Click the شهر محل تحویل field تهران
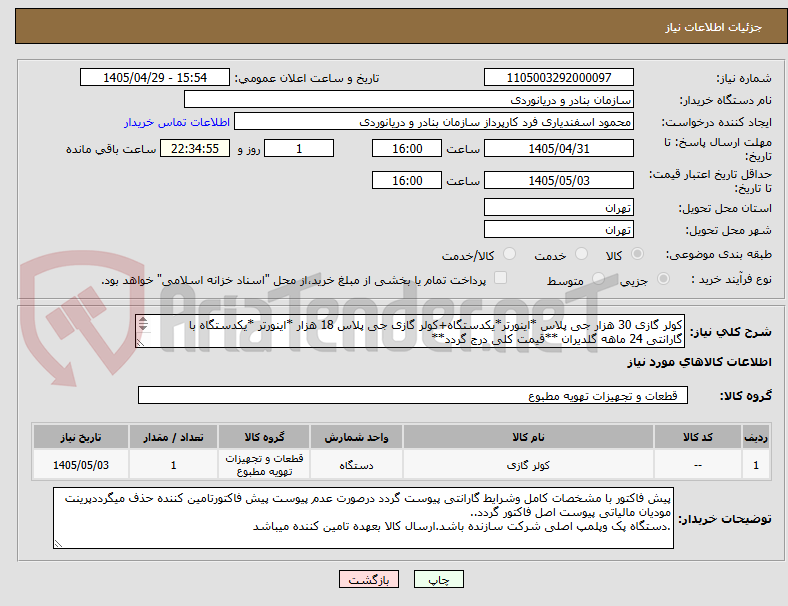 coord(558,230)
